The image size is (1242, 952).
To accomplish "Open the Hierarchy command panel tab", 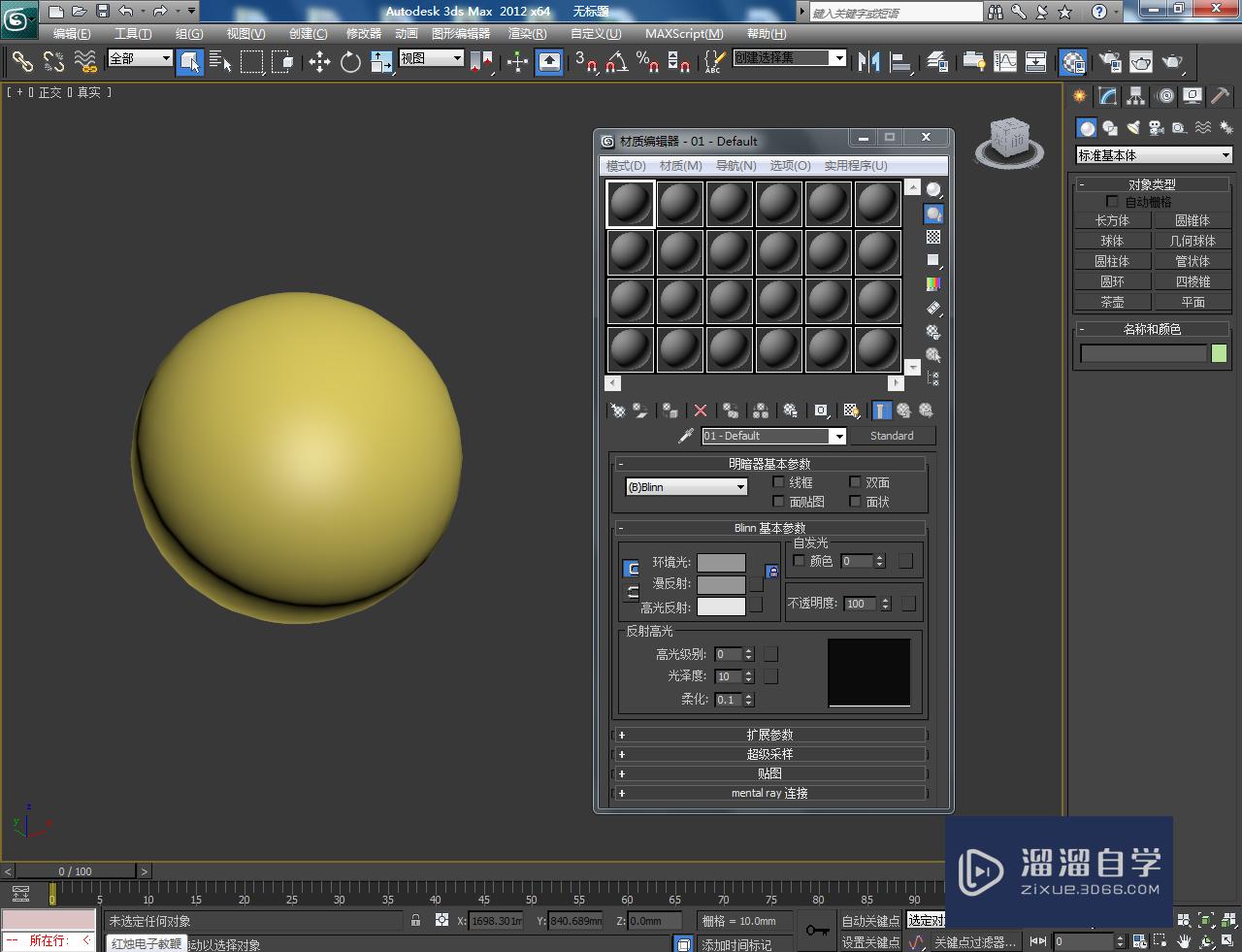I will [1136, 96].
